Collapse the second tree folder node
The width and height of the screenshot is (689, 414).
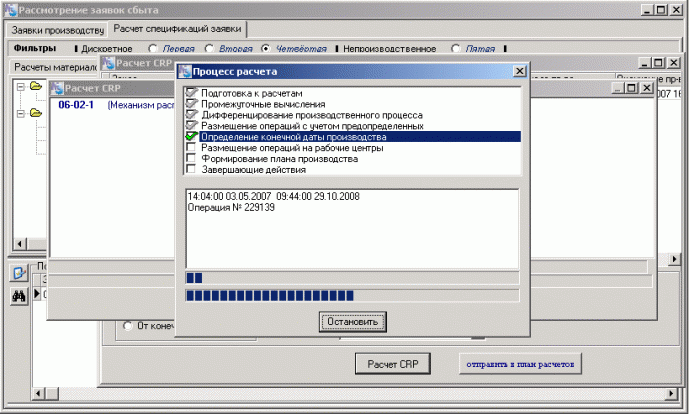20,114
